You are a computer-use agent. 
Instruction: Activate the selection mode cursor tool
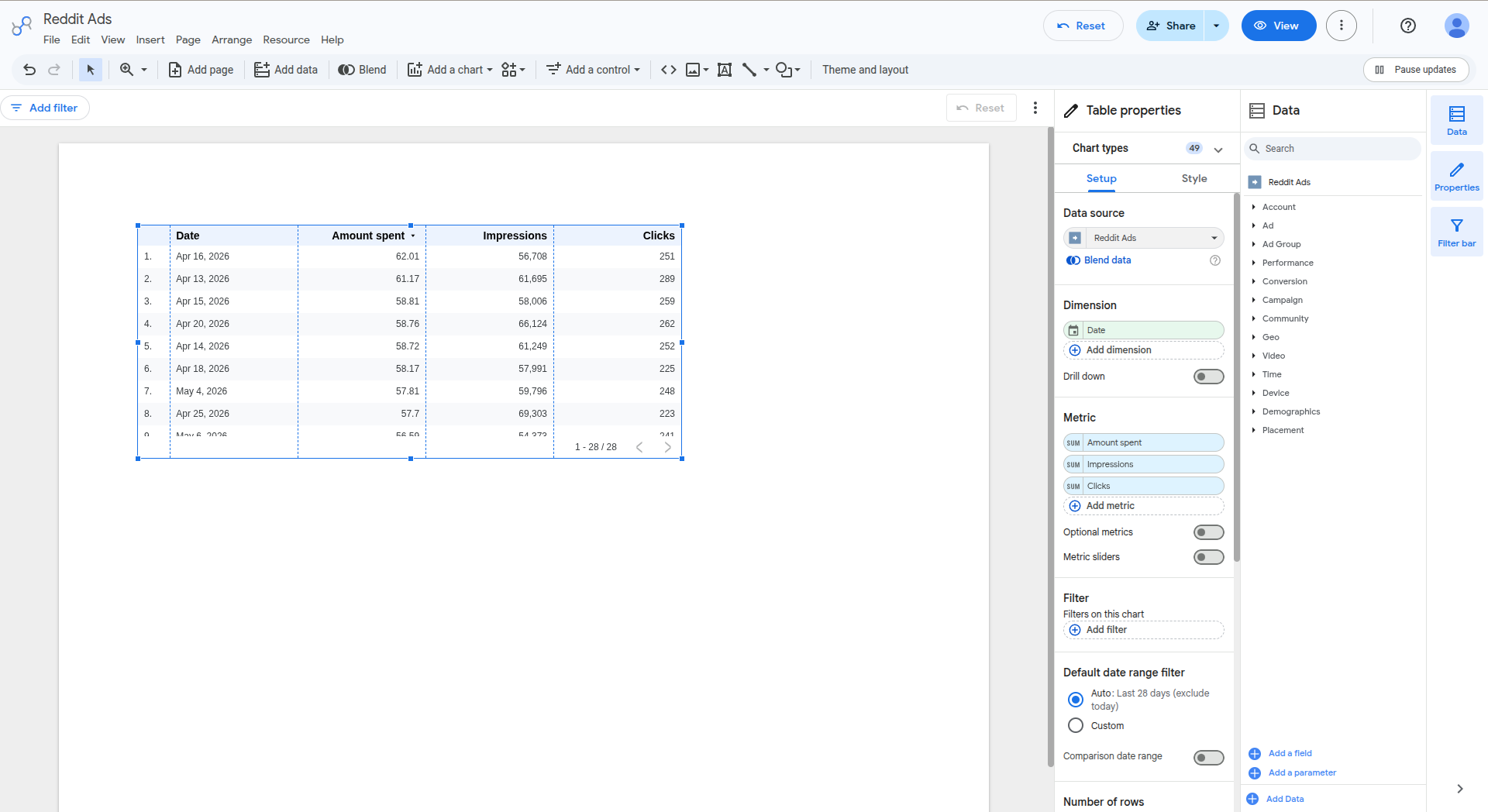(x=91, y=70)
